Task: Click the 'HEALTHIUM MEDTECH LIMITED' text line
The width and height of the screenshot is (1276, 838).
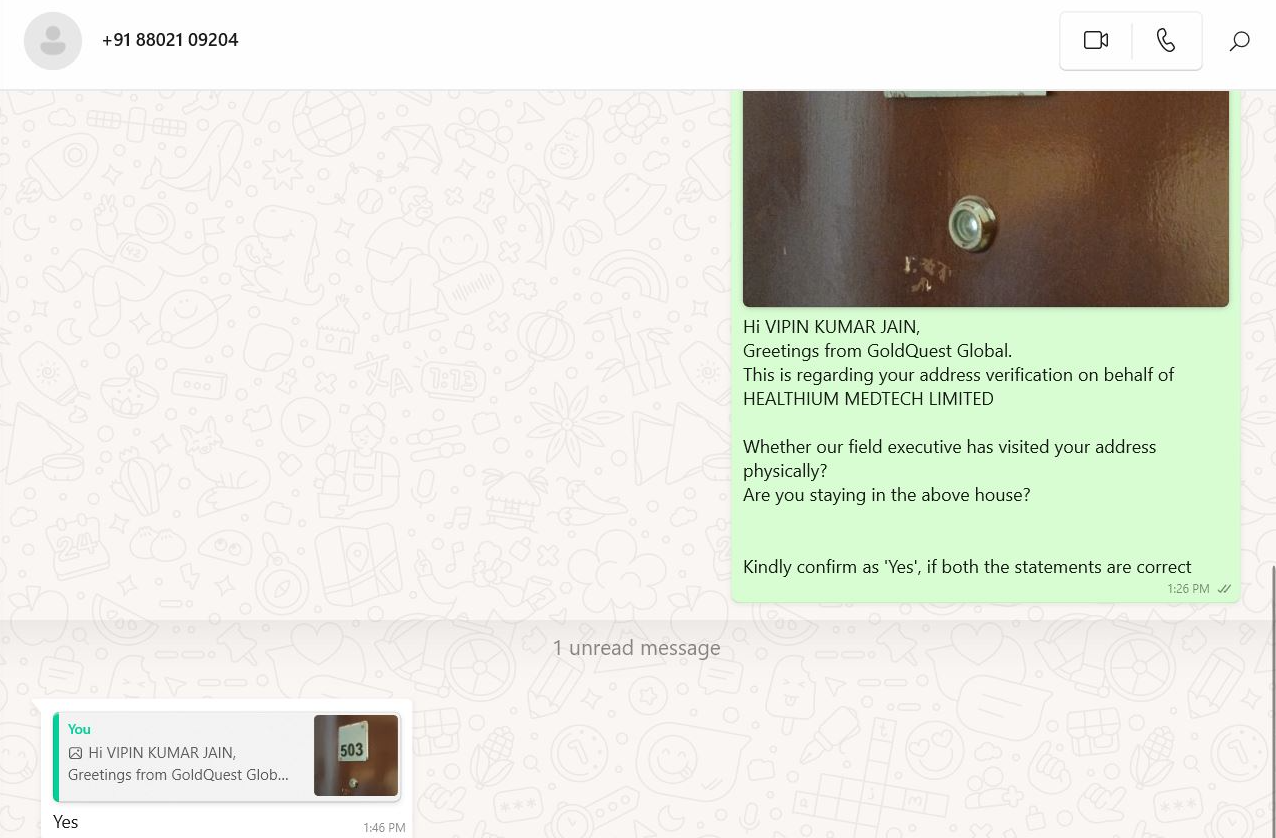Action: coord(868,399)
